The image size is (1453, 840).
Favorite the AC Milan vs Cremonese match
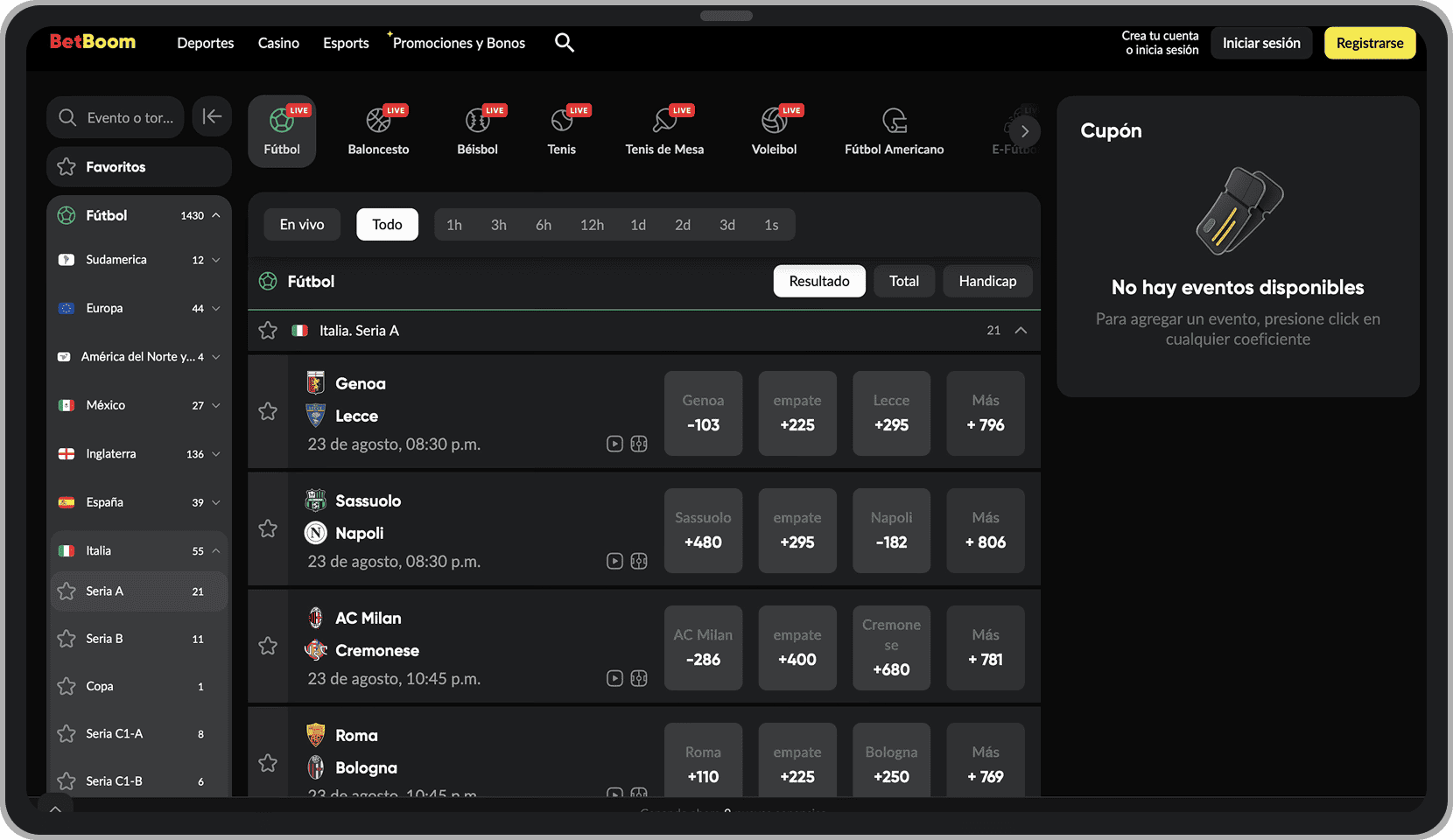268,646
